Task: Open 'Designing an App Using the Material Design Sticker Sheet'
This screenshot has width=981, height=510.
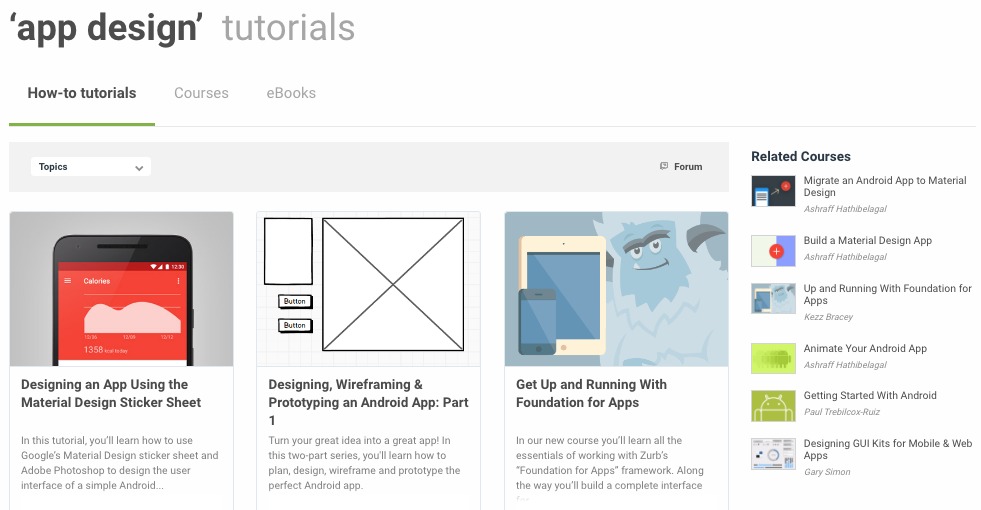Action: click(x=111, y=393)
